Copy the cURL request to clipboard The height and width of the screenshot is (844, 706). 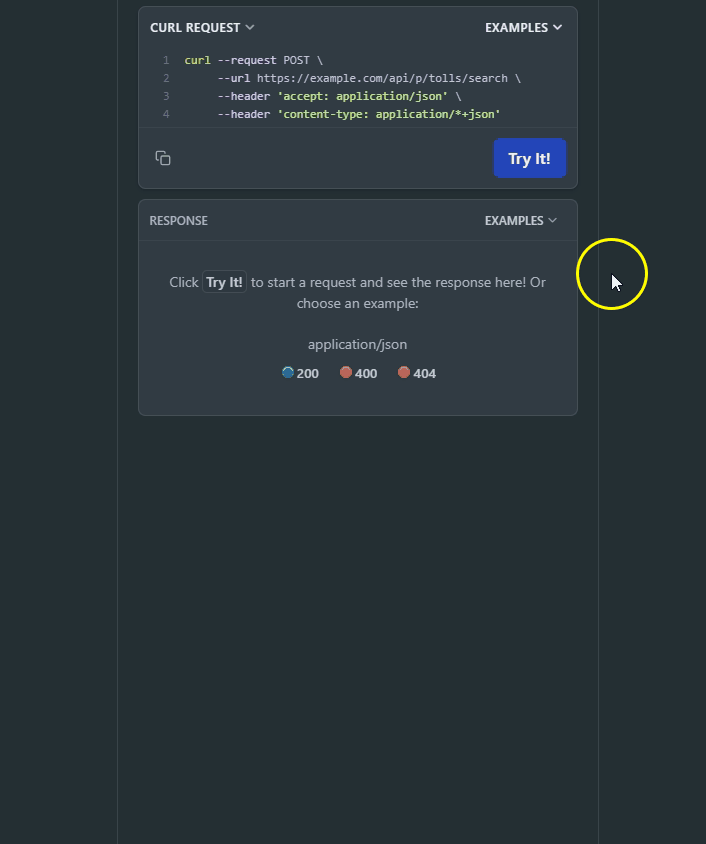click(163, 158)
